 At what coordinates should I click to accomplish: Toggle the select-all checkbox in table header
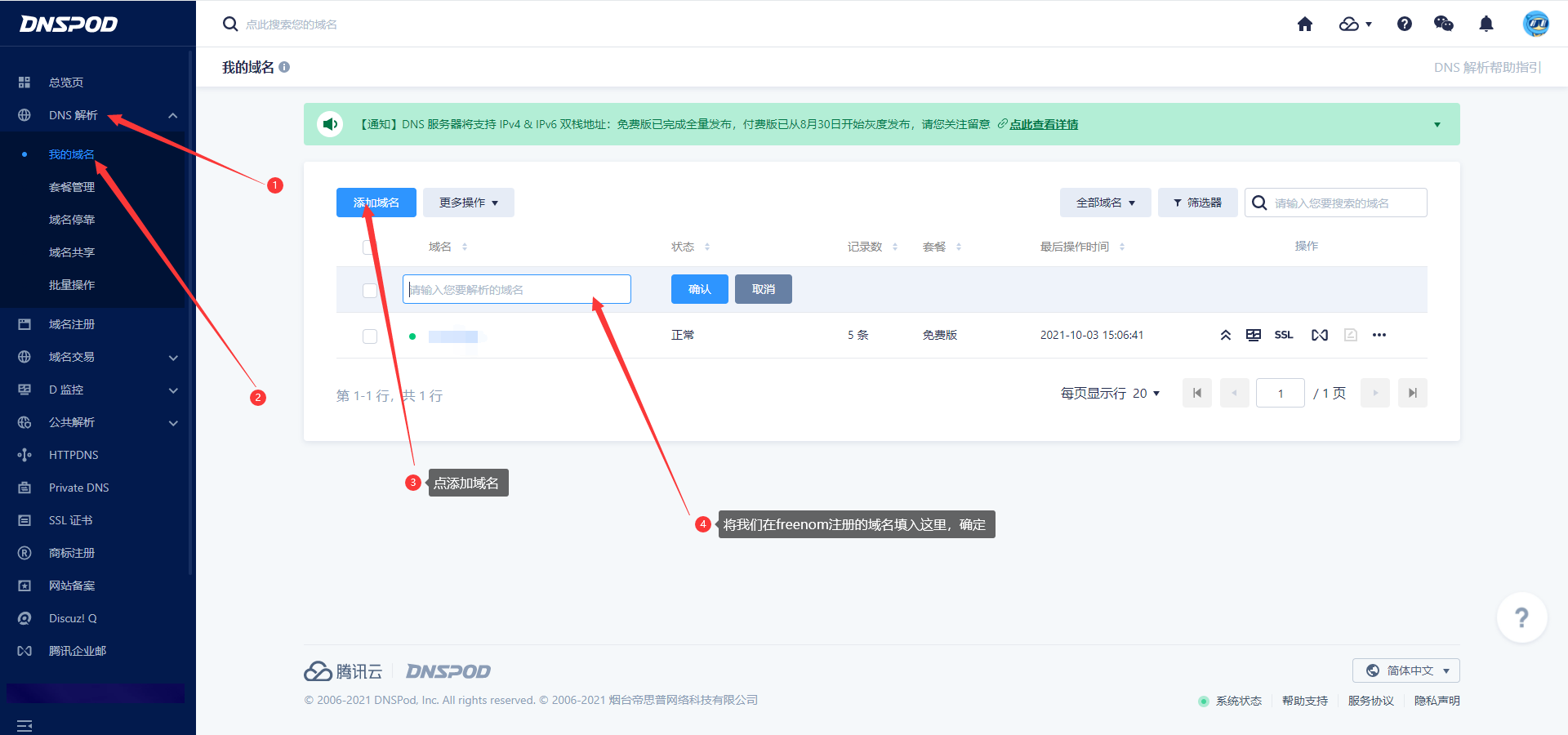click(x=369, y=247)
